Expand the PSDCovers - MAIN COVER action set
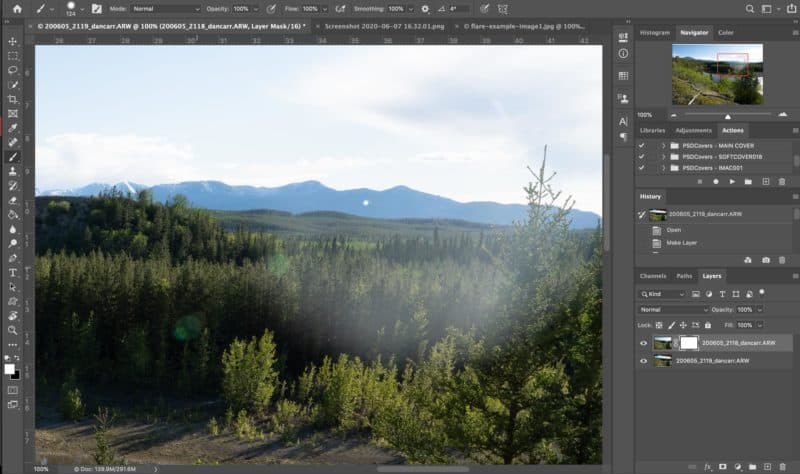 (663, 145)
